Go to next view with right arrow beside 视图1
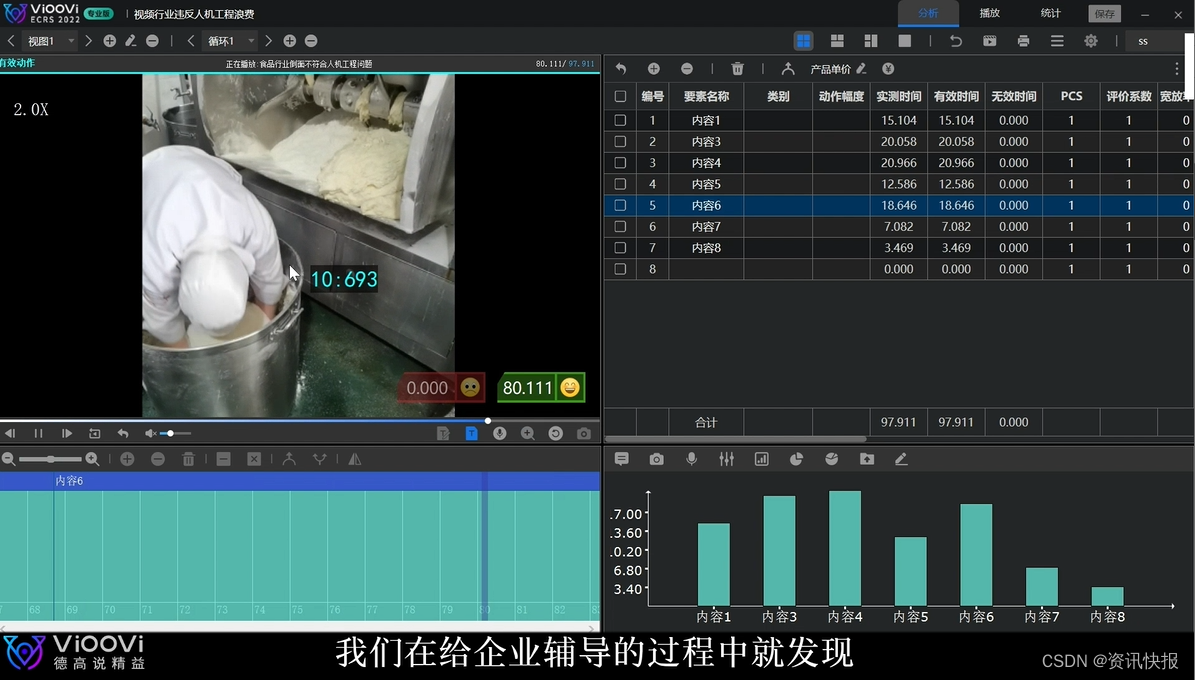 tap(88, 41)
